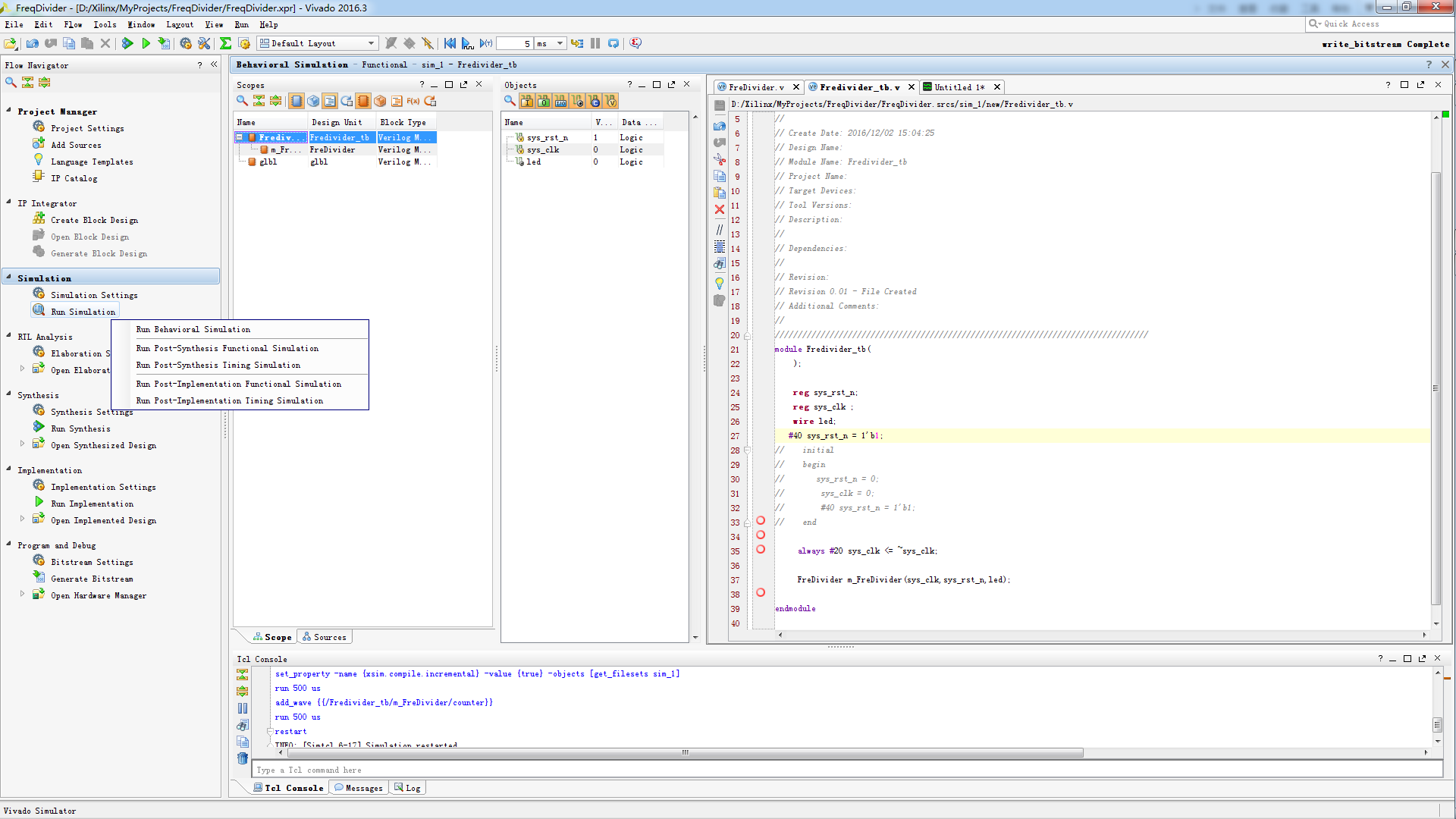Screen dimensions: 1456x819
Task: Click the cut scissors icon in editor
Action: pyautogui.click(x=720, y=159)
